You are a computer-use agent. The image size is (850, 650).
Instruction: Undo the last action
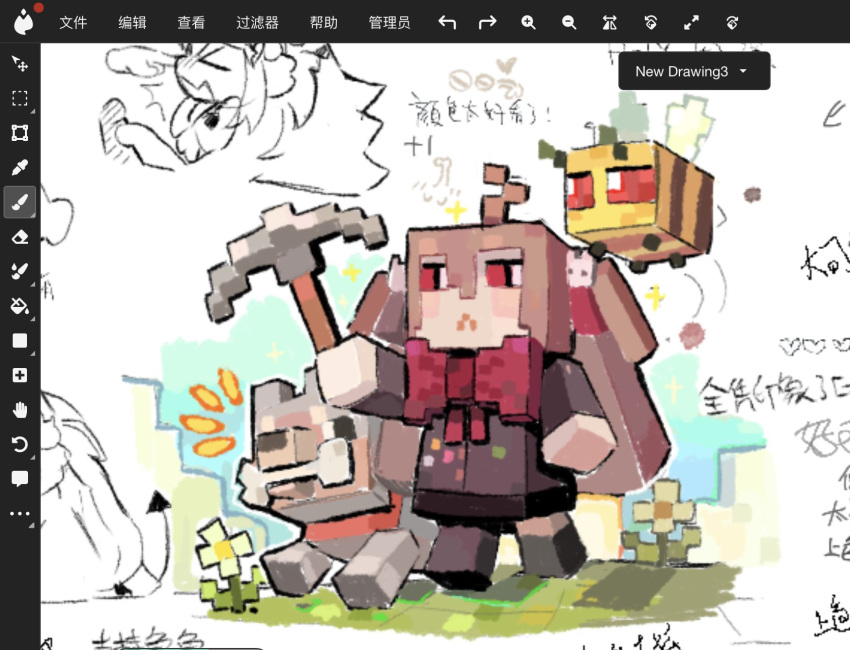447,22
